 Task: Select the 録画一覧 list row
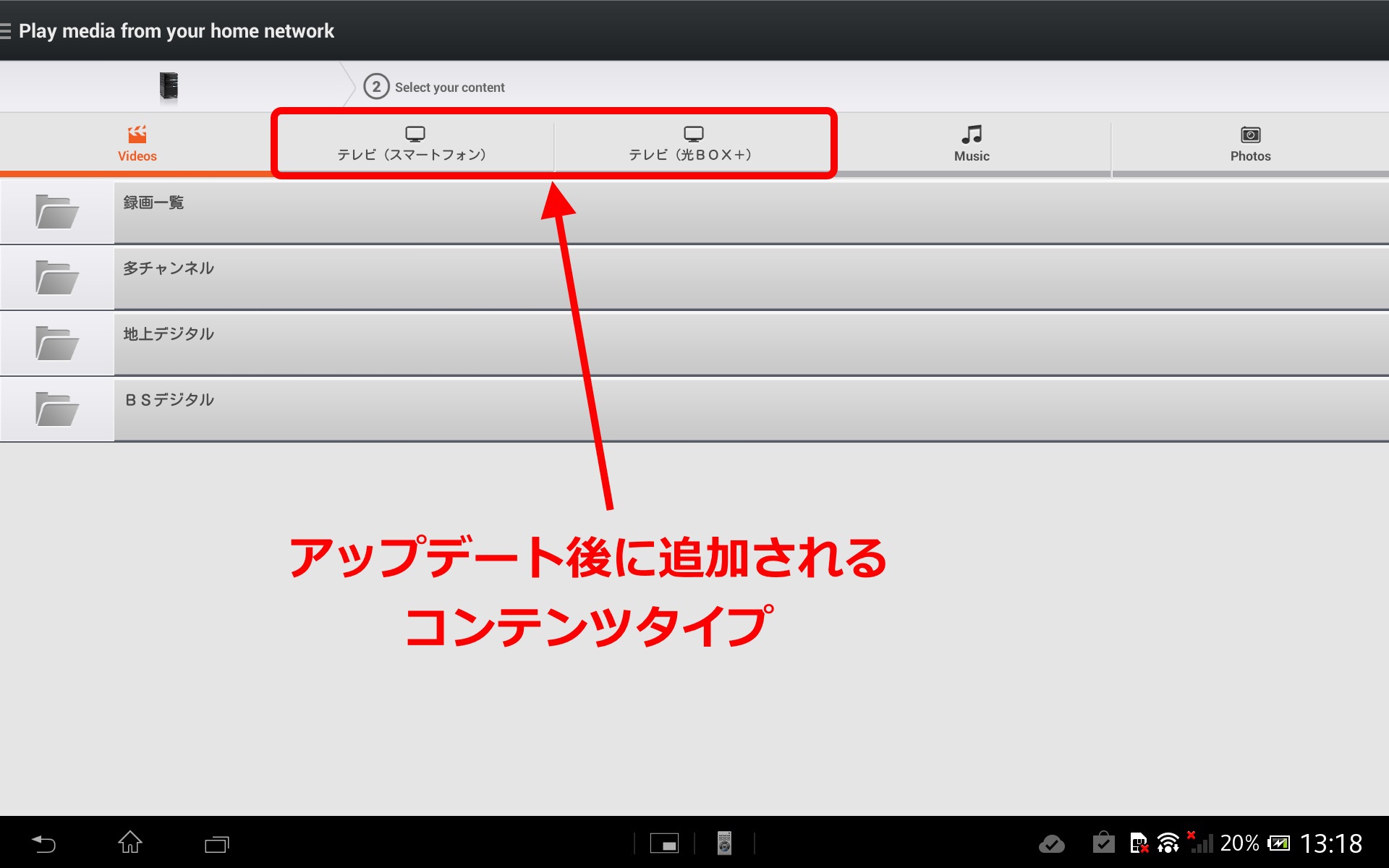(x=694, y=212)
